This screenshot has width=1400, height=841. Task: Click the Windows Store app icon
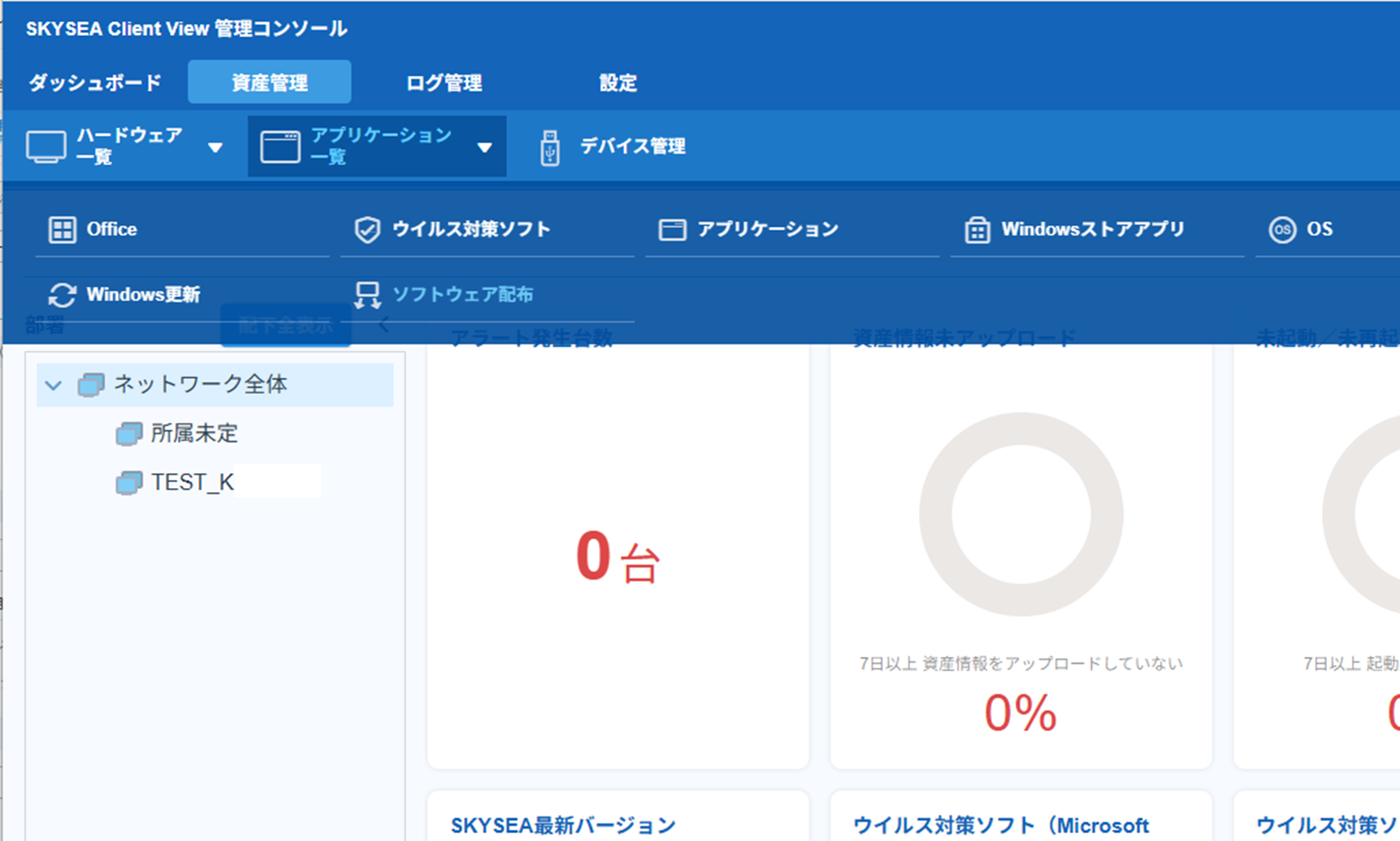[x=977, y=230]
